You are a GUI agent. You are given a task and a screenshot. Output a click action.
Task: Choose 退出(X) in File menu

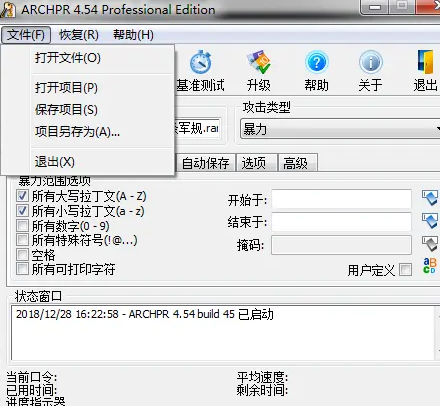click(102, 162)
